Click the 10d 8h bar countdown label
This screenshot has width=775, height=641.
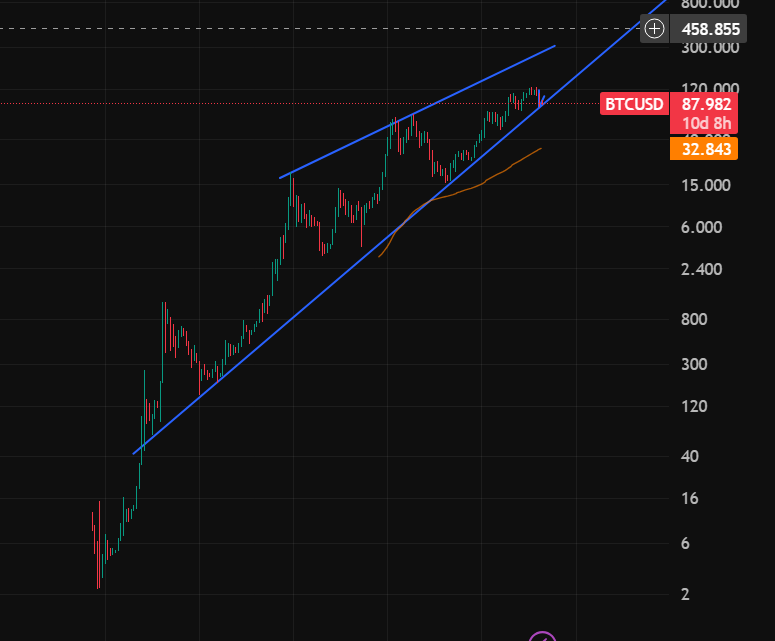pos(706,124)
